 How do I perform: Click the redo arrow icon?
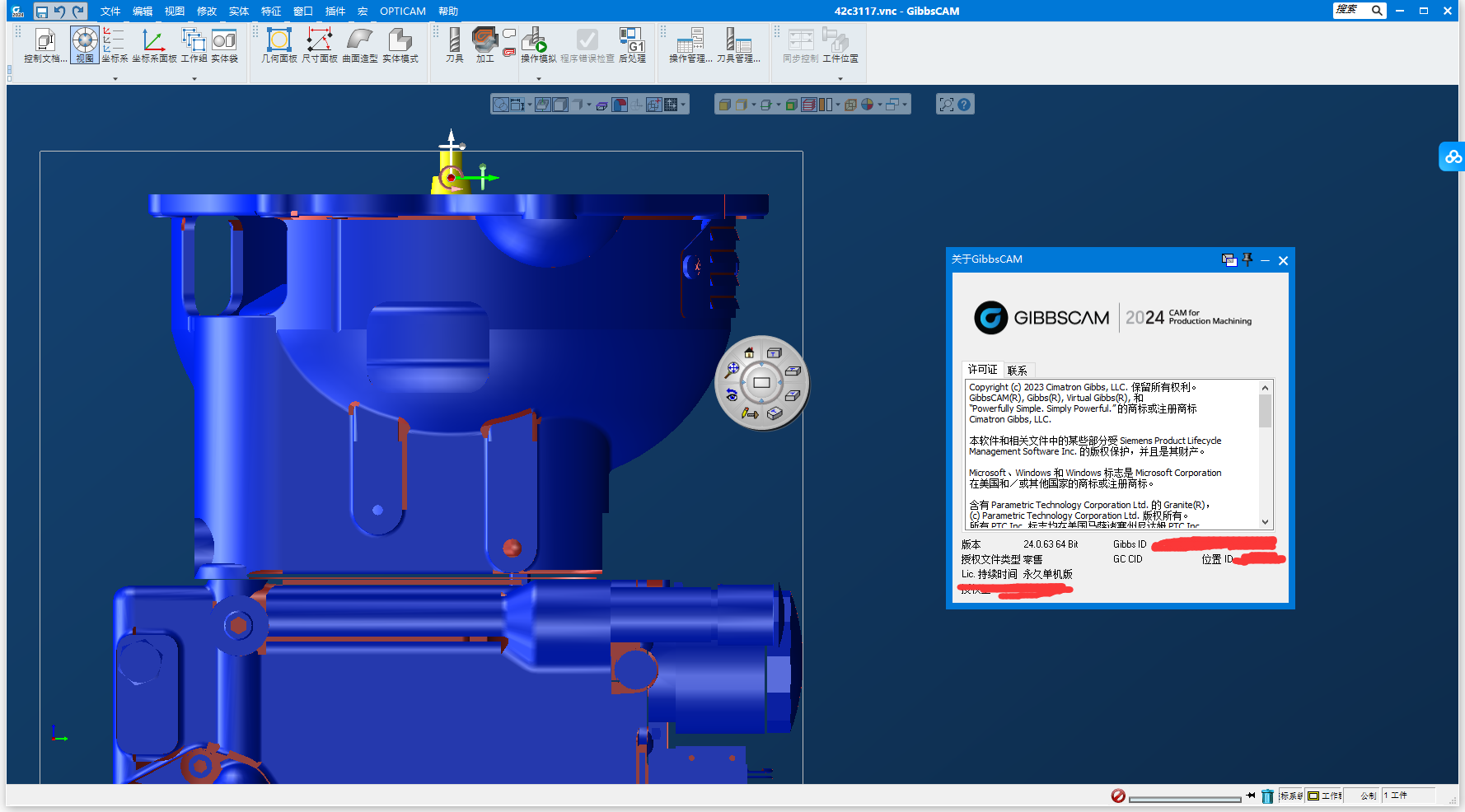point(78,11)
